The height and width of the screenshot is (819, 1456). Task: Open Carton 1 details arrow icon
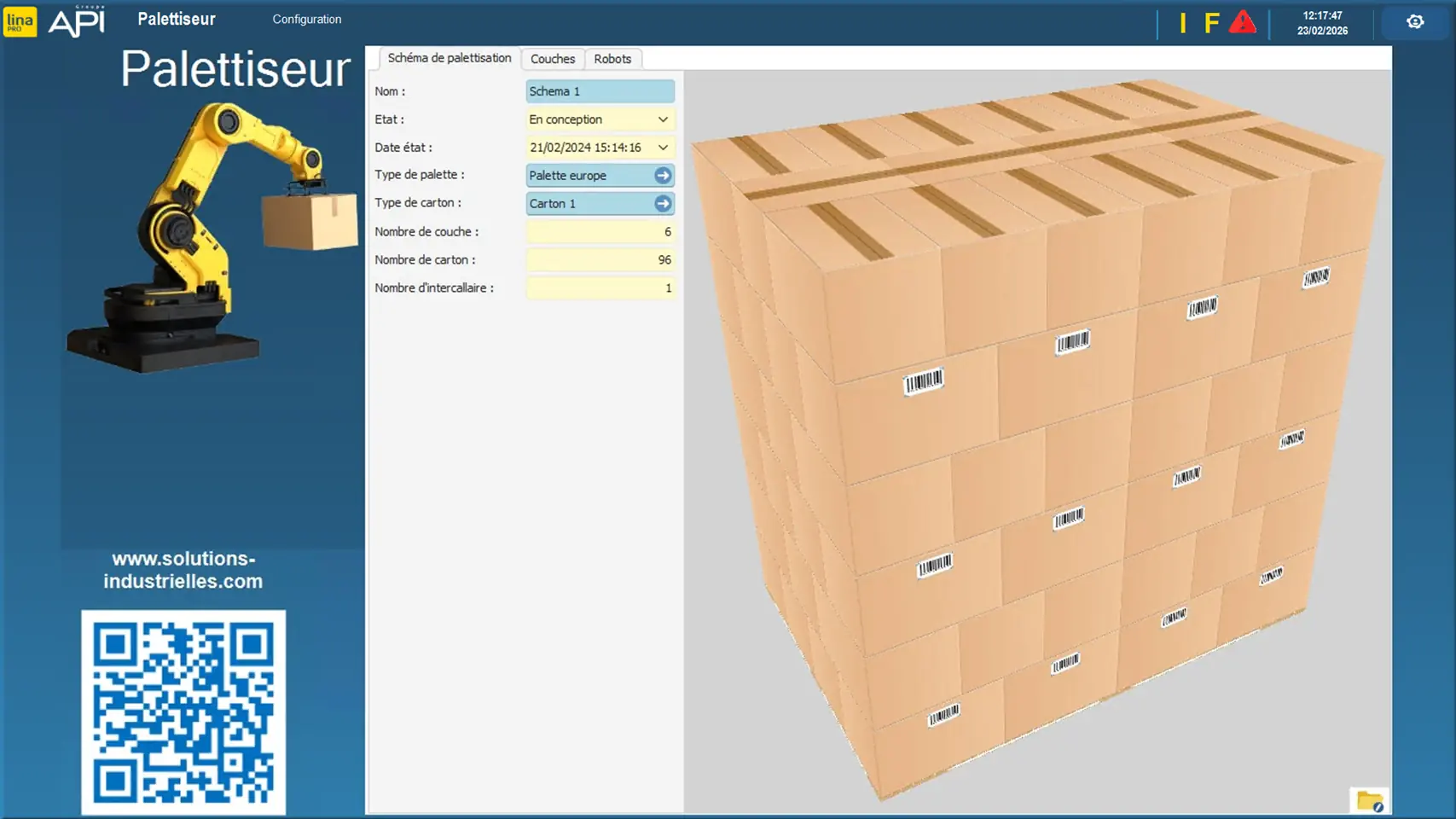pos(663,204)
